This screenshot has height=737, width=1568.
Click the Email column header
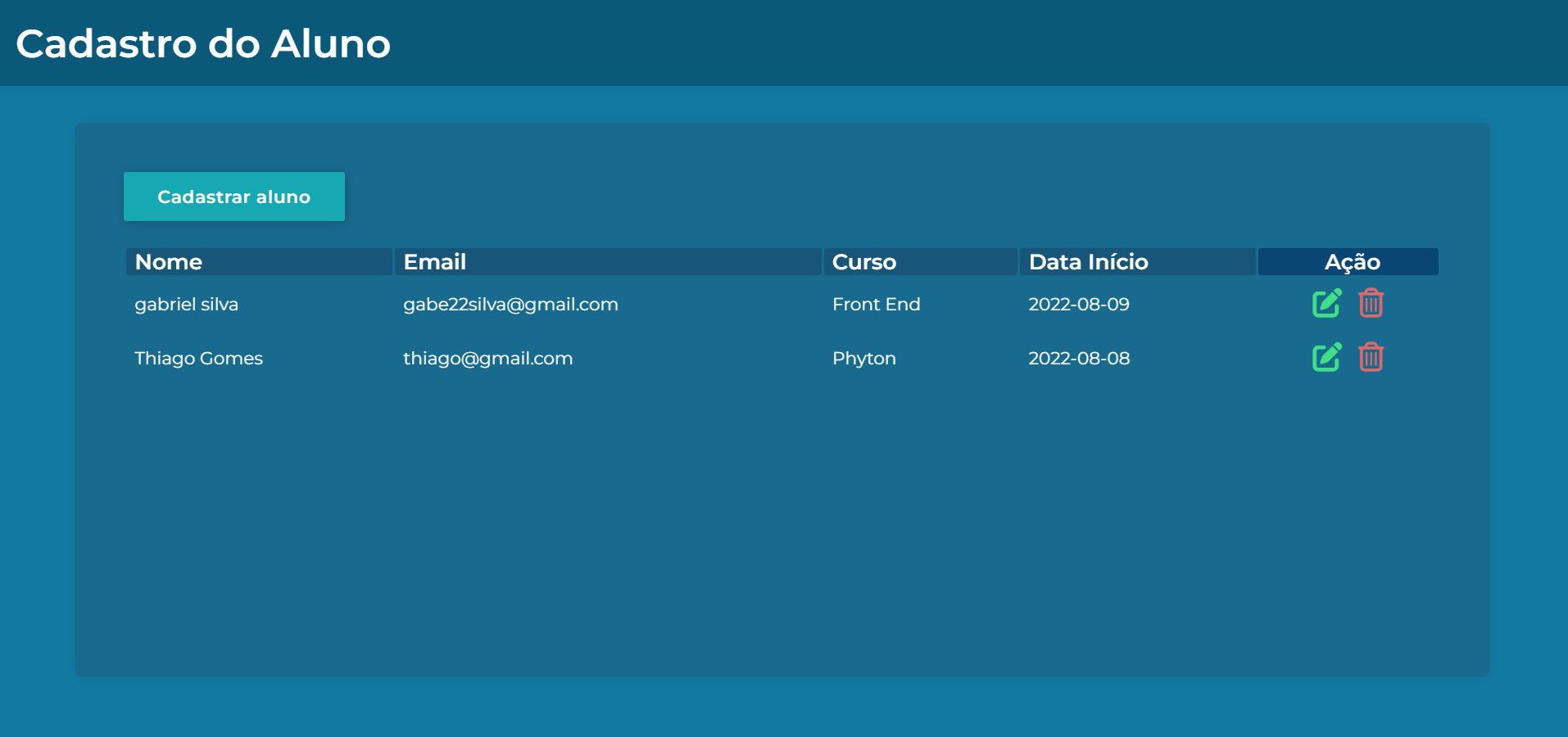(434, 262)
